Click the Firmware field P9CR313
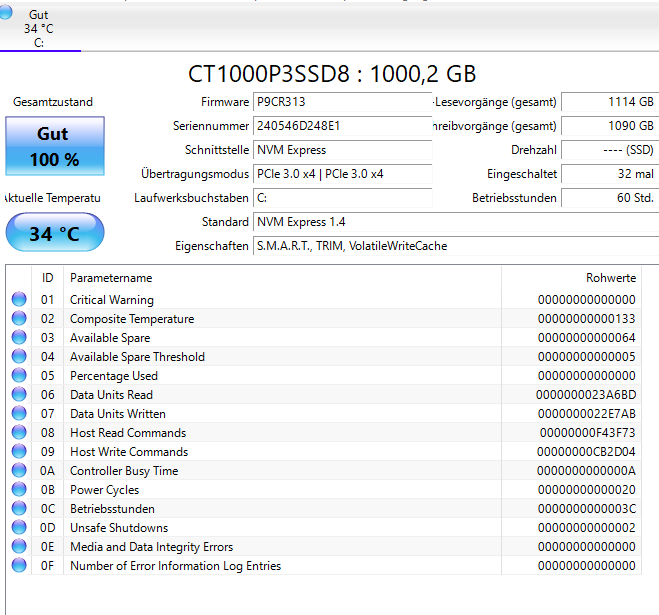Screen dimensions: 659x615 (342, 102)
